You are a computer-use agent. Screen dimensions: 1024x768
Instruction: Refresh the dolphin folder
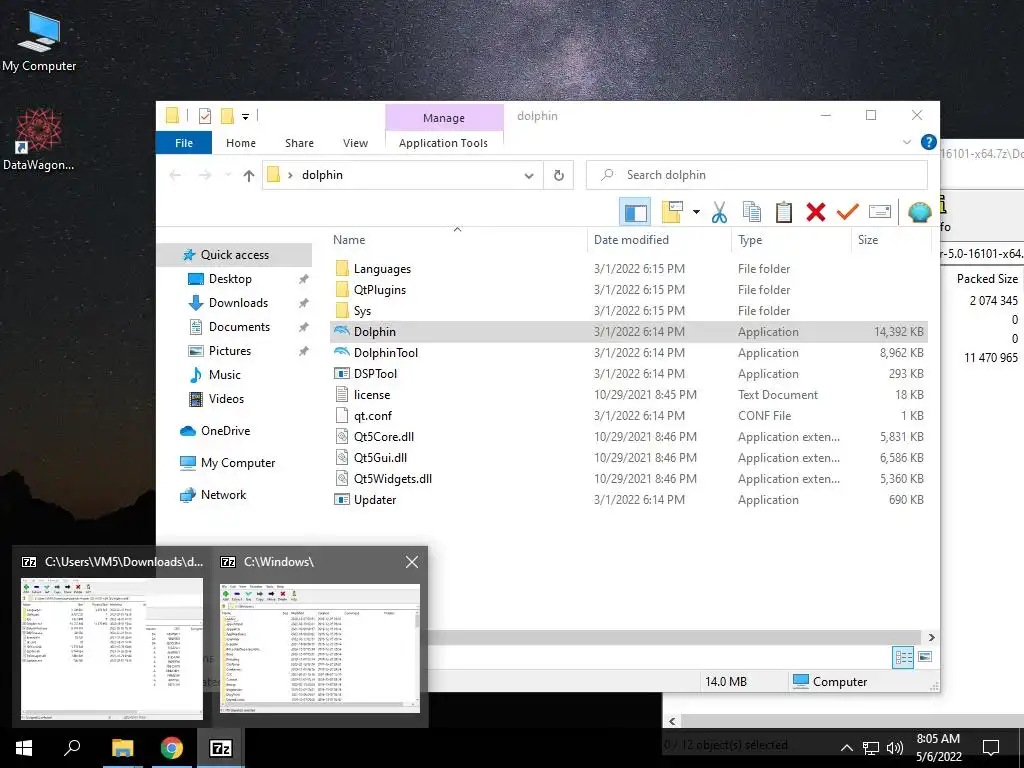[x=558, y=175]
